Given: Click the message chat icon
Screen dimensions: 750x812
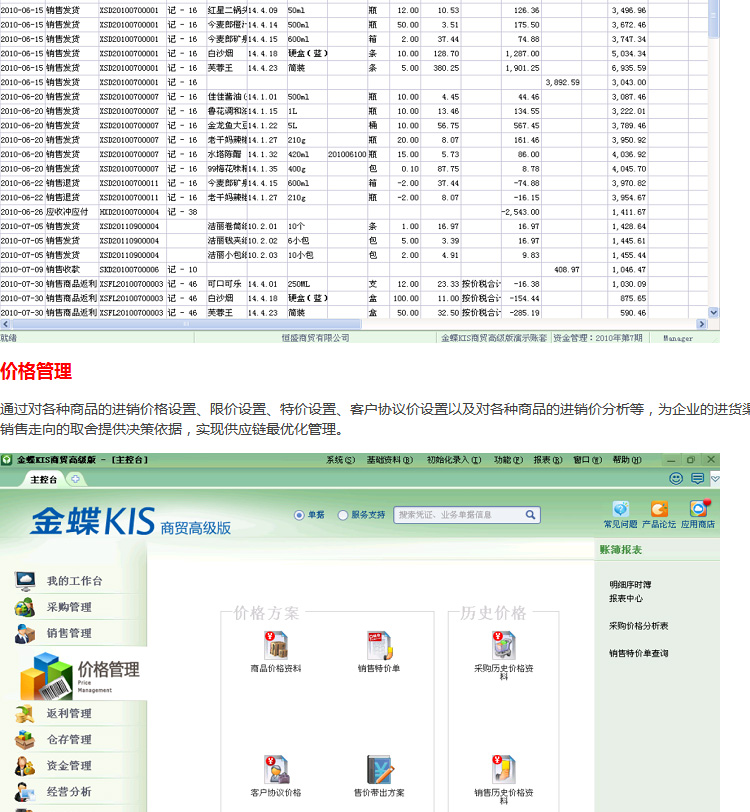Looking at the screenshot, I should pos(698,478).
